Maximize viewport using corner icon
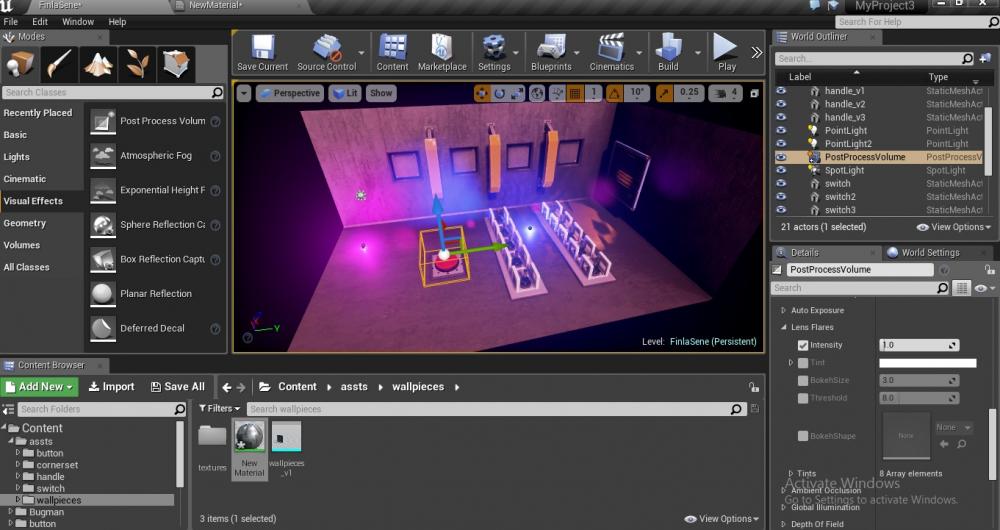This screenshot has height=530, width=1000. pyautogui.click(x=754, y=94)
